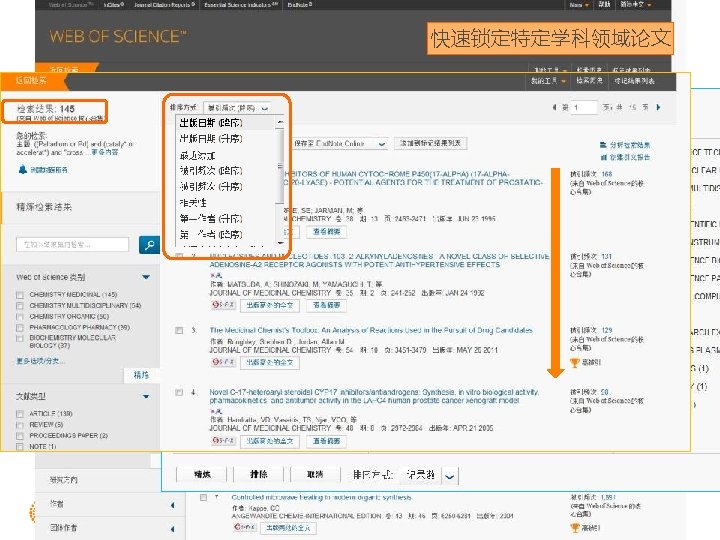The height and width of the screenshot is (540, 720).
Task: Click S·F·X icon under Medicinal Chemist's Toolbox record
Action: pyautogui.click(x=223, y=362)
